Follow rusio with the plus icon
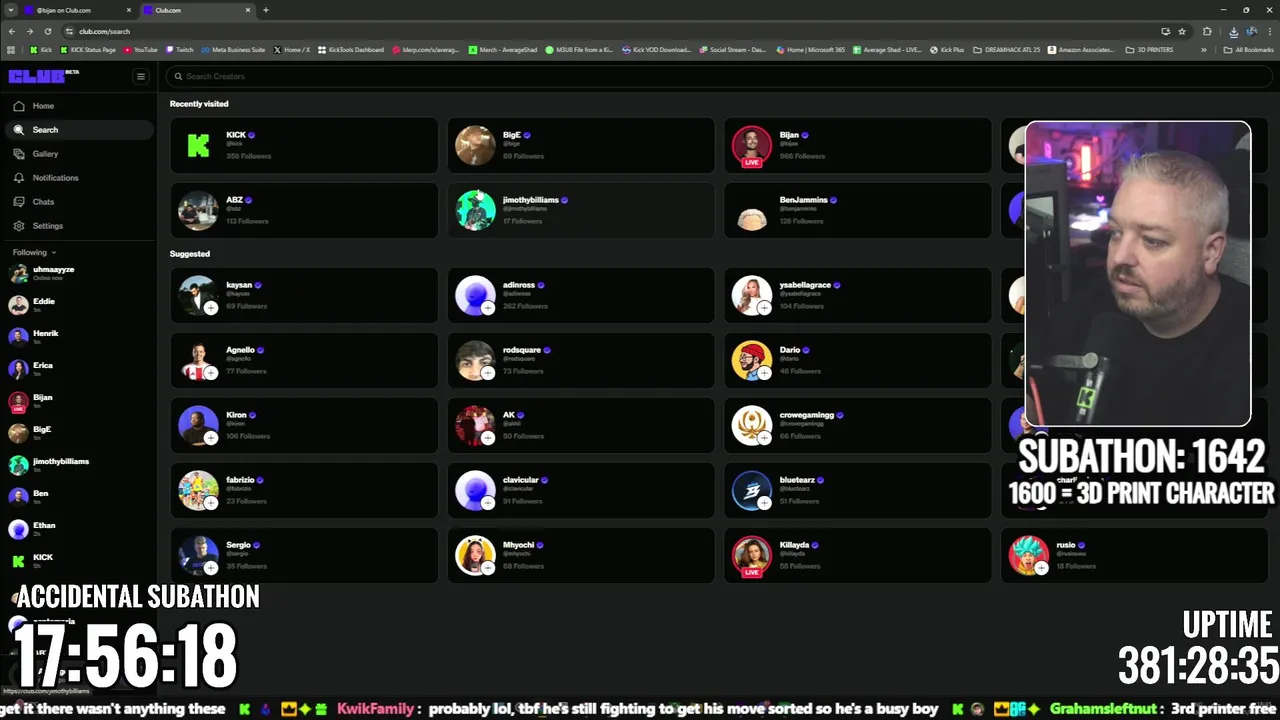 tap(1042, 568)
